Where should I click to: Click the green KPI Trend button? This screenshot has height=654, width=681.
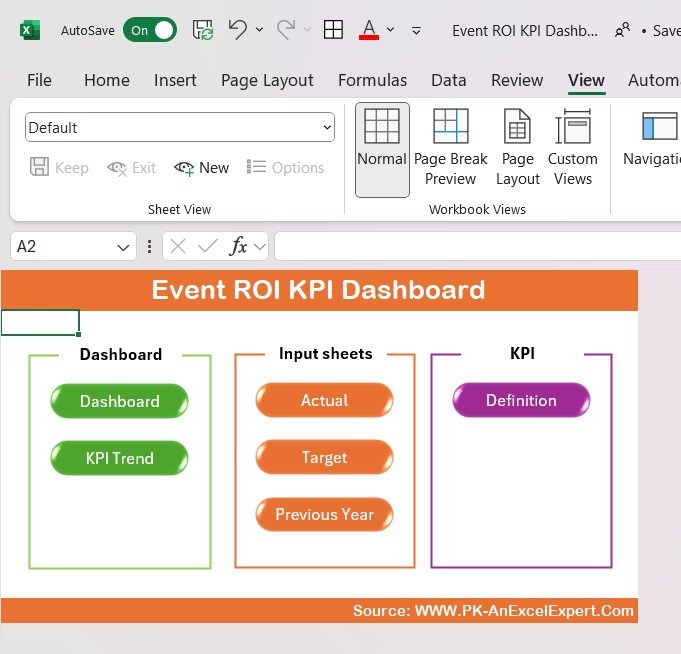pos(119,458)
